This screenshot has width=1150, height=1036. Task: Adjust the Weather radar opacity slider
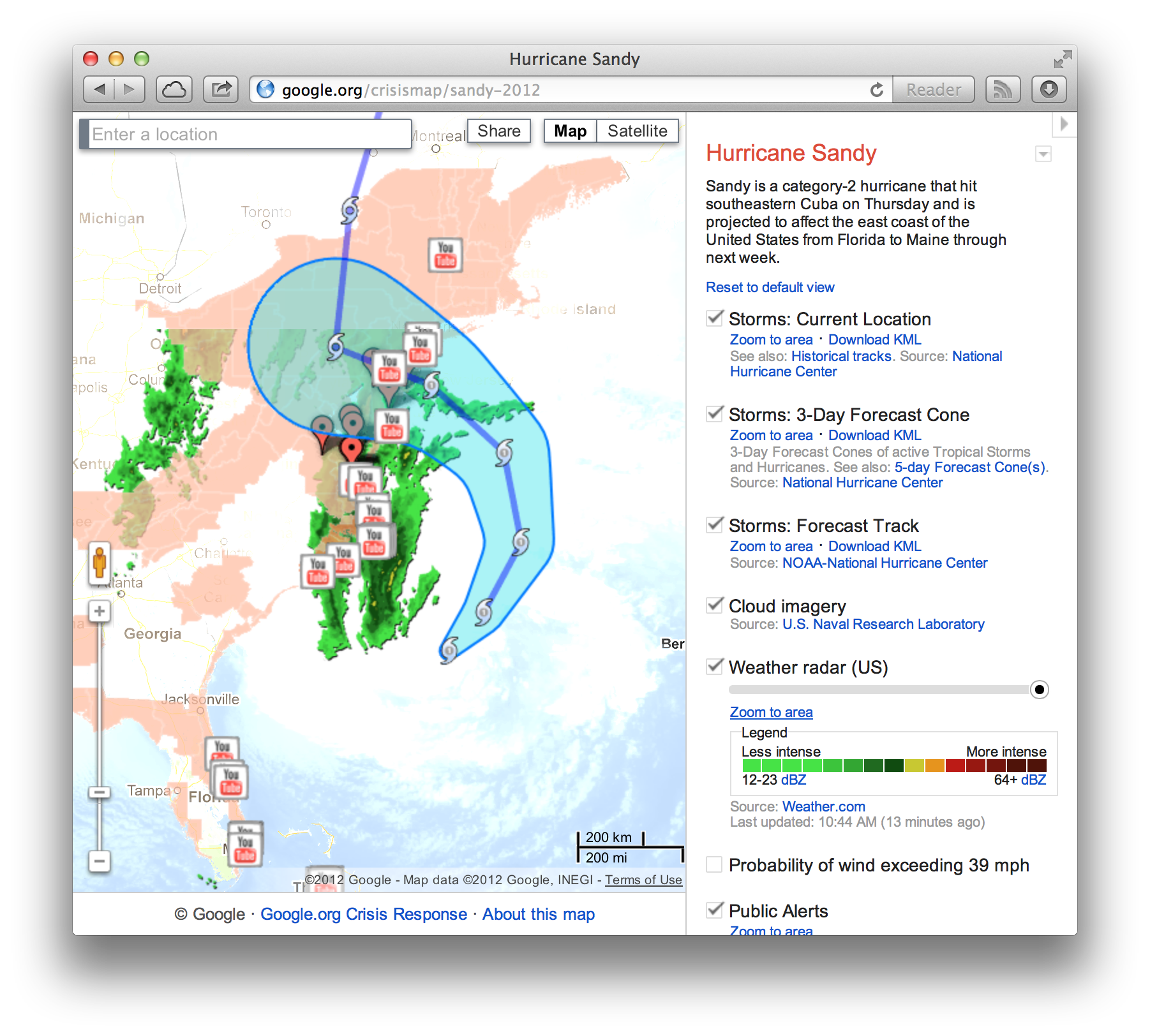click(1040, 690)
